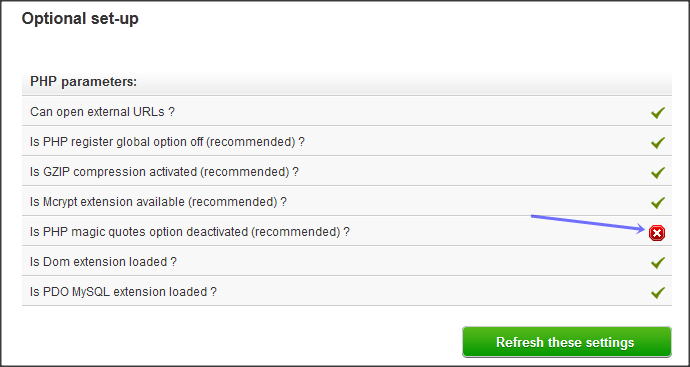Select the 'Can open external URLs ?' row
This screenshot has width=690, height=367.
pos(347,112)
